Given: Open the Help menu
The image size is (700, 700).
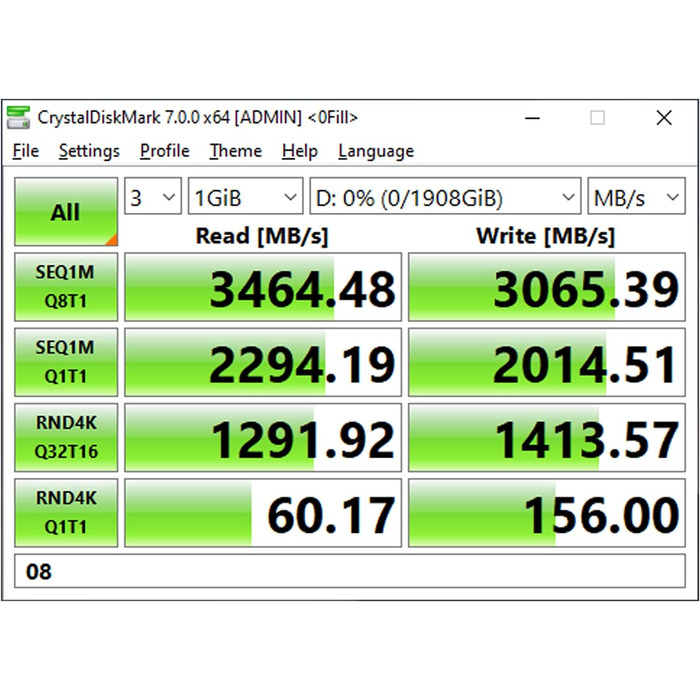Looking at the screenshot, I should 300,151.
